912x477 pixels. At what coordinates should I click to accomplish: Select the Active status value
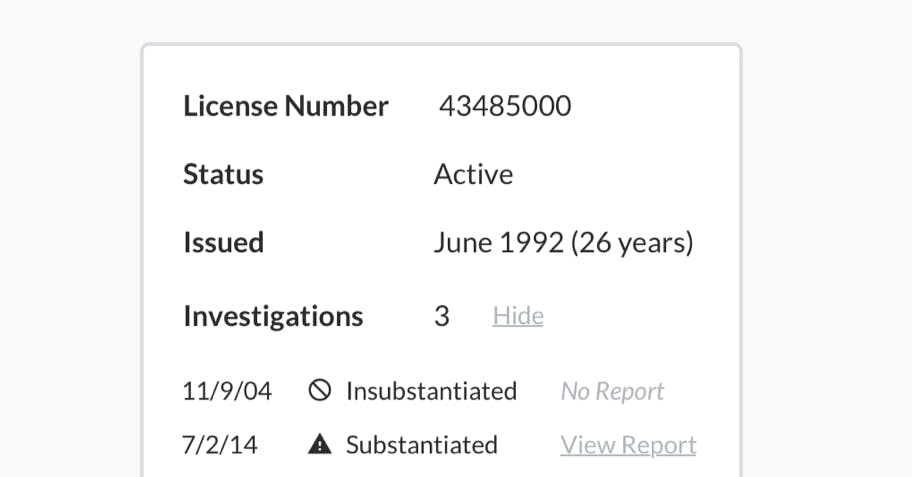[473, 174]
